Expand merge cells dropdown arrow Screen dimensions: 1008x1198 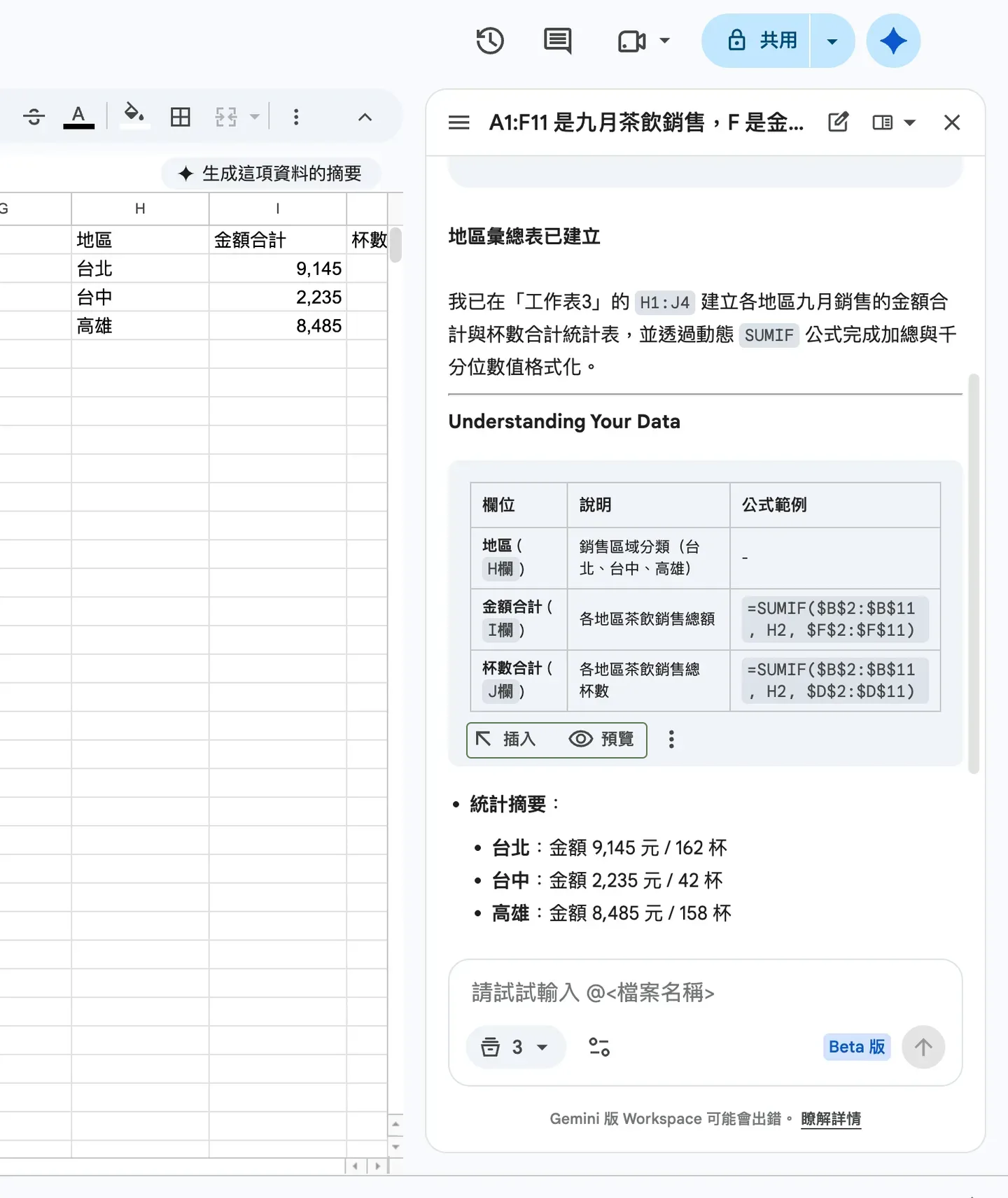tap(255, 117)
